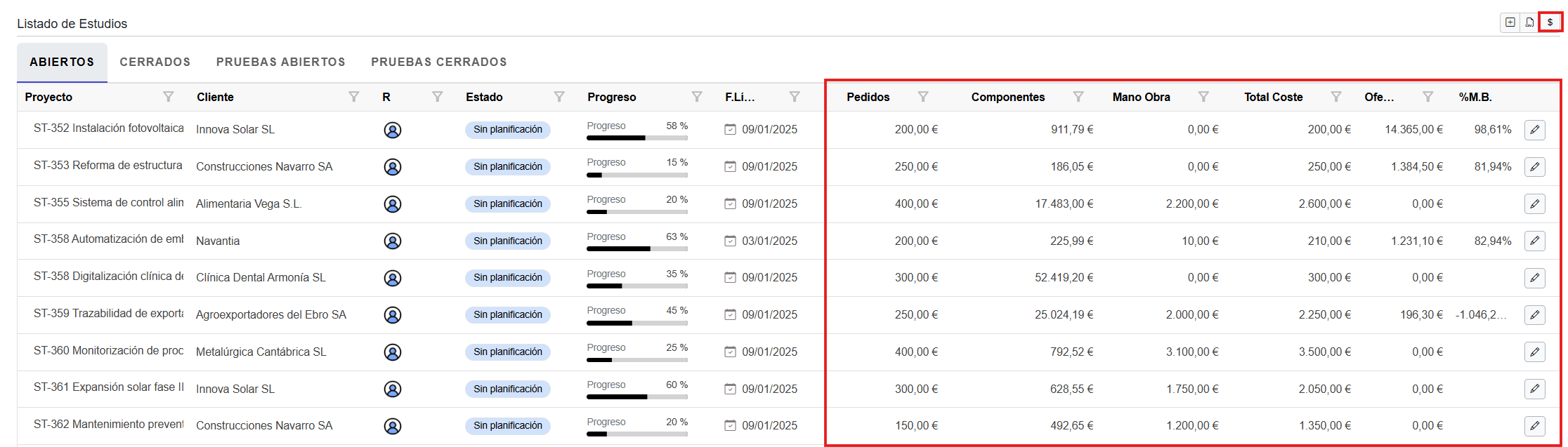Image resolution: width=1568 pixels, height=447 pixels.
Task: Click the 63 % progress bar of ST-358
Action: point(636,248)
